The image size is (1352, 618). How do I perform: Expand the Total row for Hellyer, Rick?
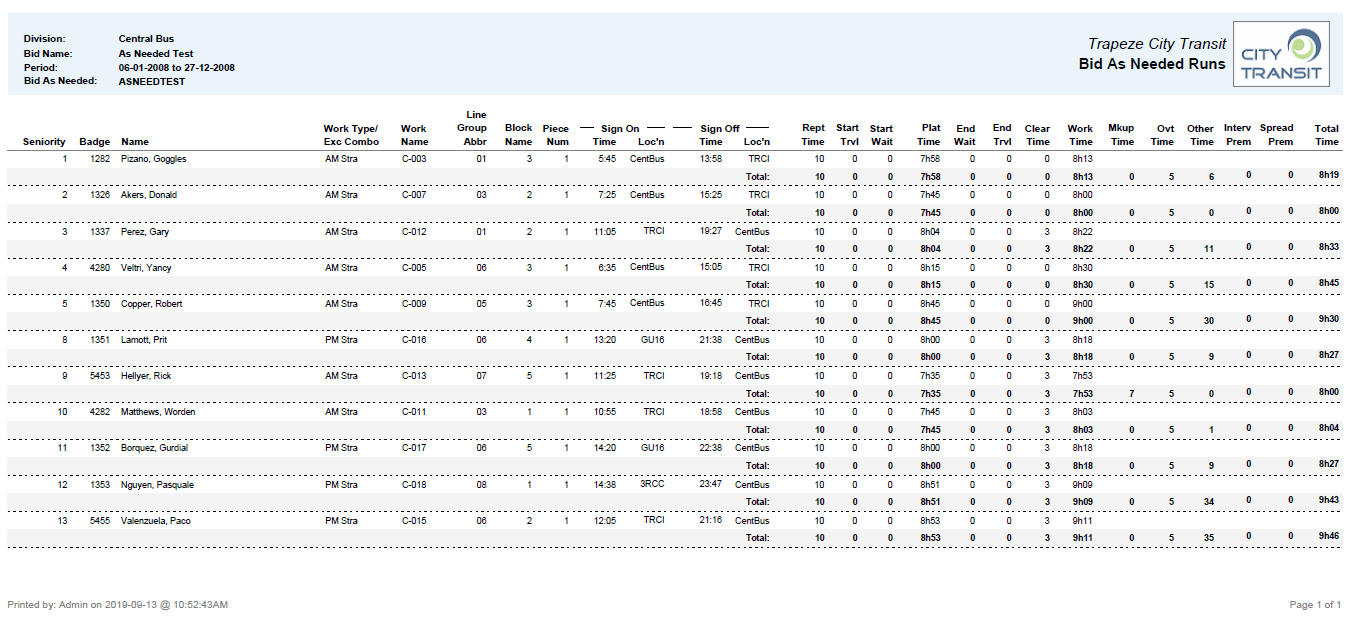point(759,393)
